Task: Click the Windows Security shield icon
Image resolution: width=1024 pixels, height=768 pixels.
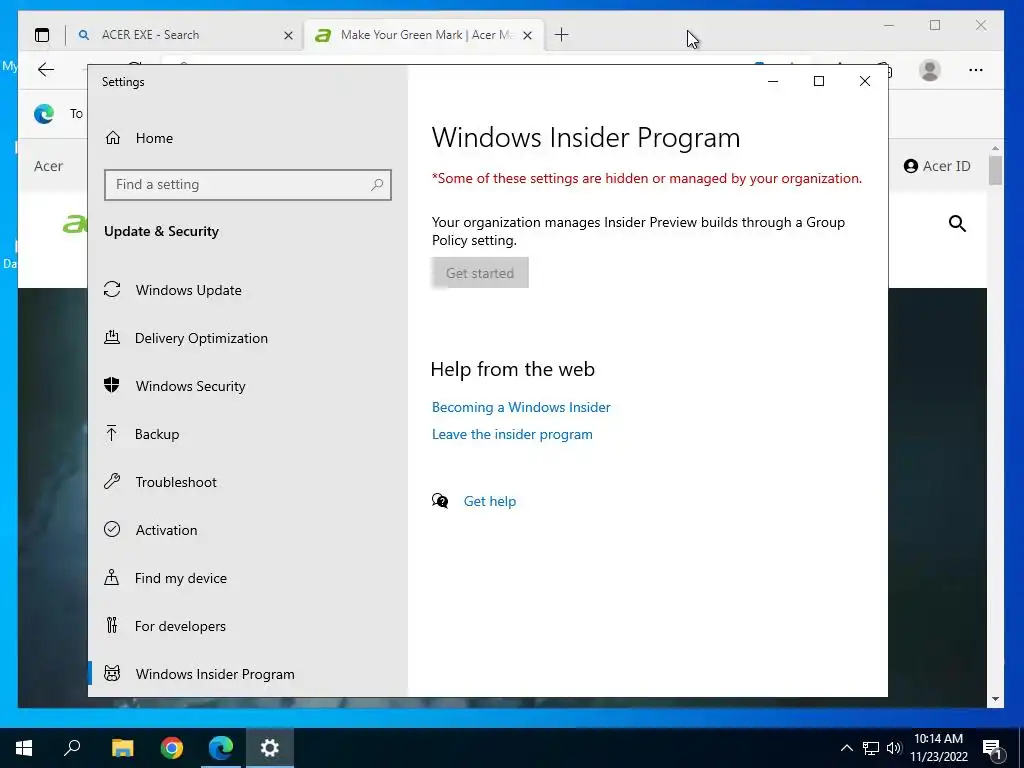Action: [112, 385]
